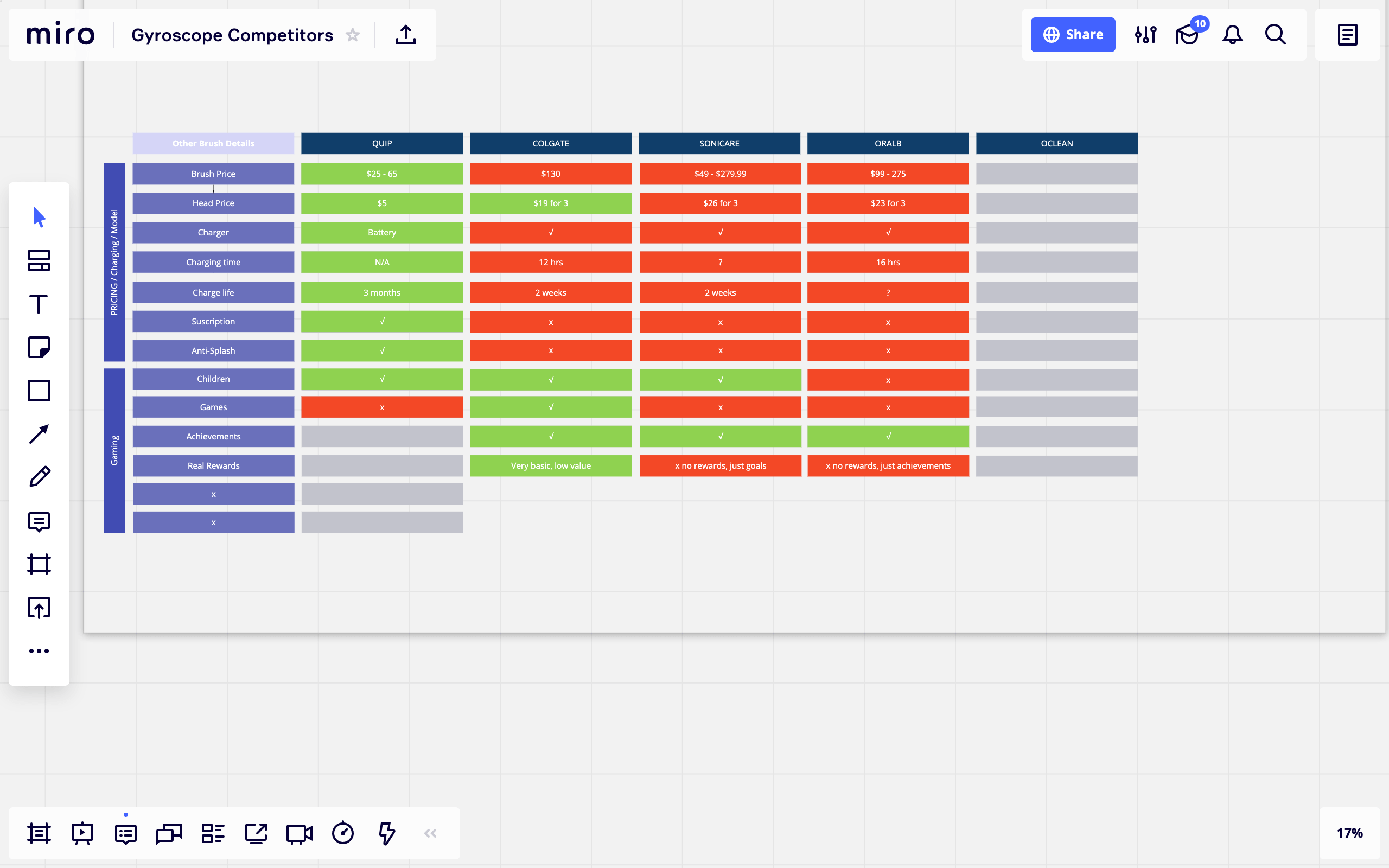Screen dimensions: 1389x868
Task: Select the Shape rectangle tool
Action: click(x=39, y=391)
